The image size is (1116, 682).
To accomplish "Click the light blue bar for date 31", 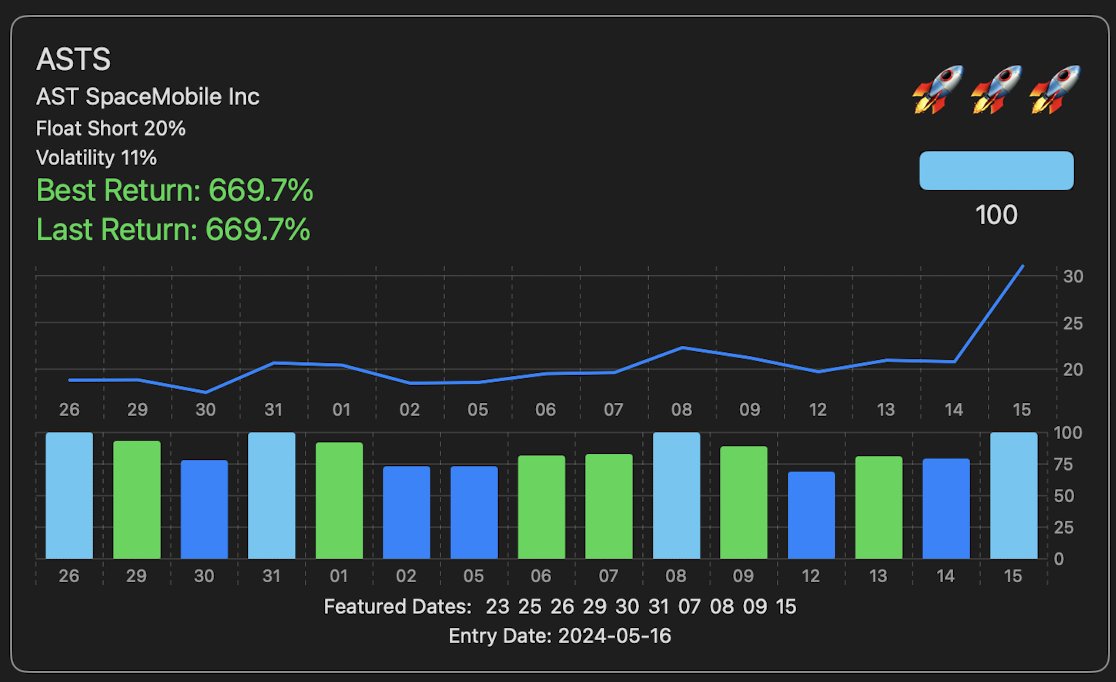I will [271, 495].
